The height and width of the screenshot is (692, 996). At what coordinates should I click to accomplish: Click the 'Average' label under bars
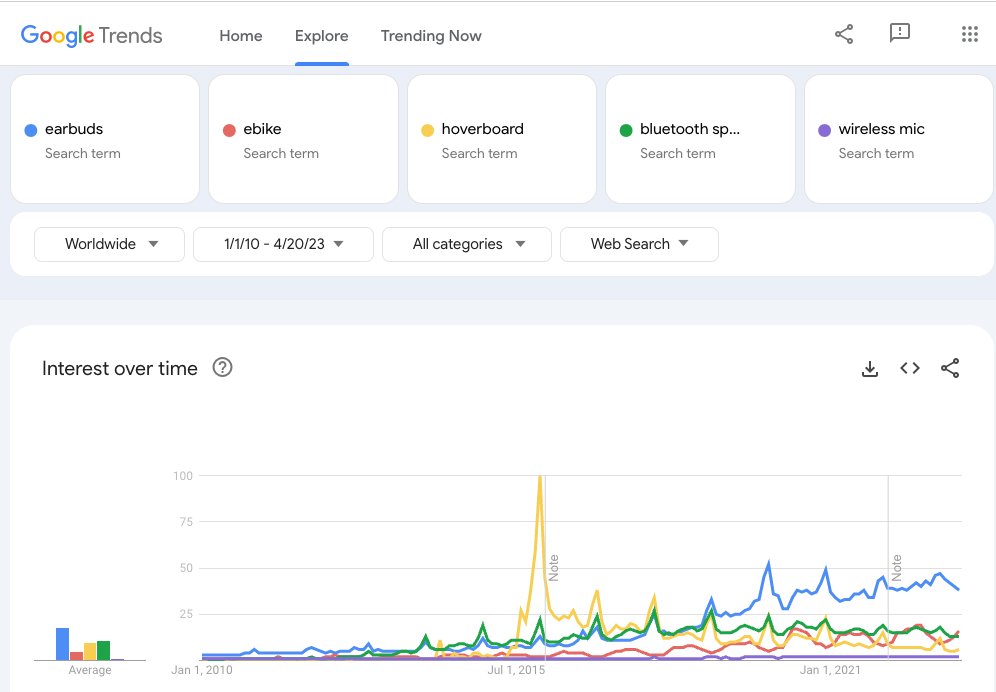point(90,670)
